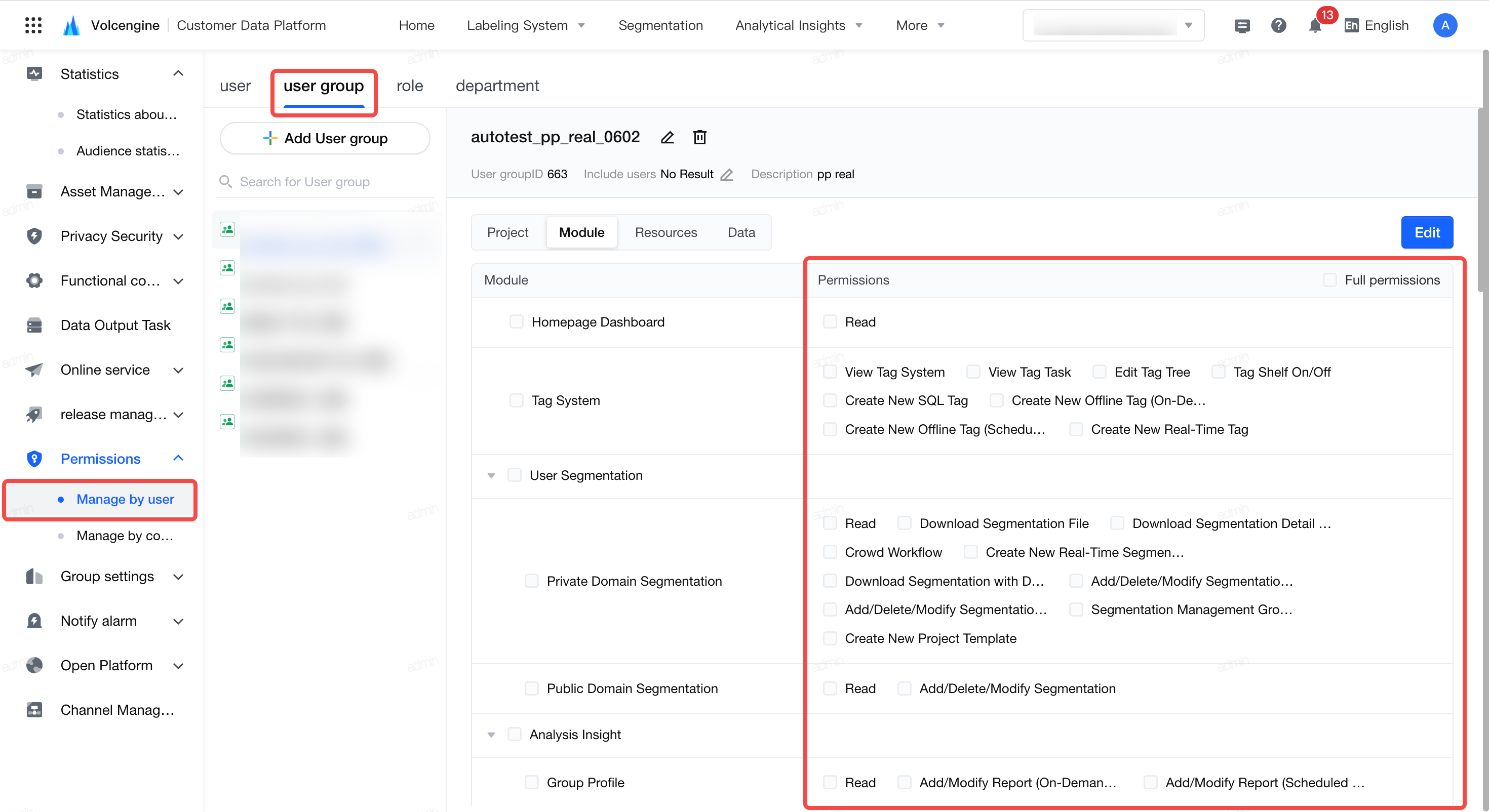Screen dimensions: 1489x812
Task: Toggle the View Tag System permission
Action: tap(830, 372)
